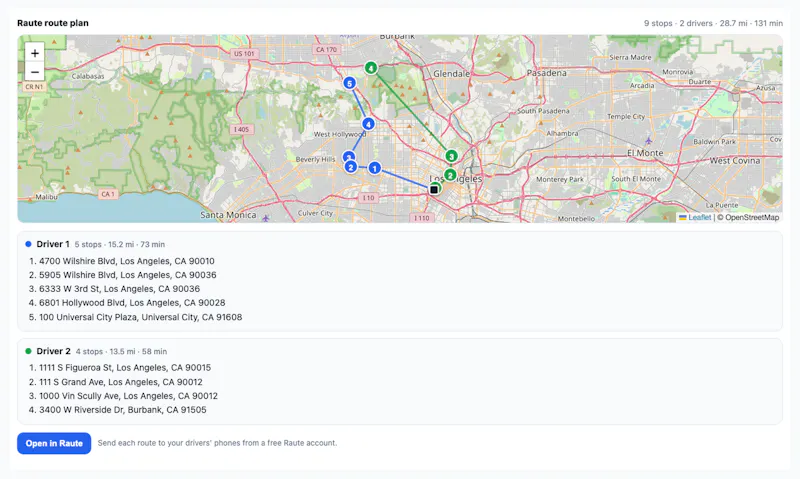This screenshot has width=800, height=479.
Task: Select stop 111 S Grand Ave address
Action: 121,382
